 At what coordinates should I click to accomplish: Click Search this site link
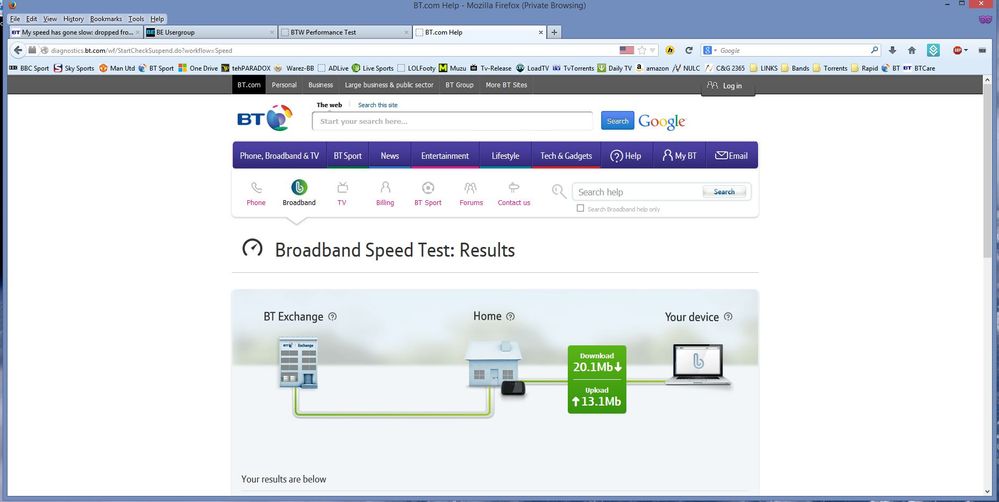(378, 105)
